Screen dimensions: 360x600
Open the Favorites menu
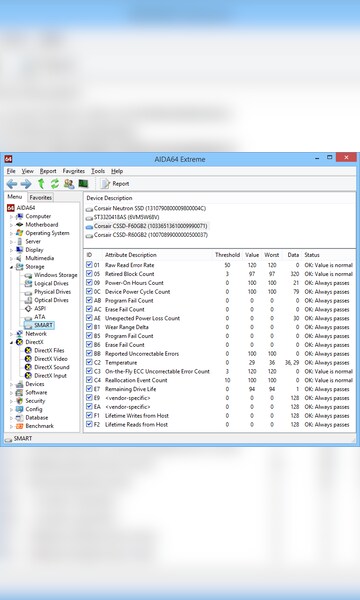[74, 171]
